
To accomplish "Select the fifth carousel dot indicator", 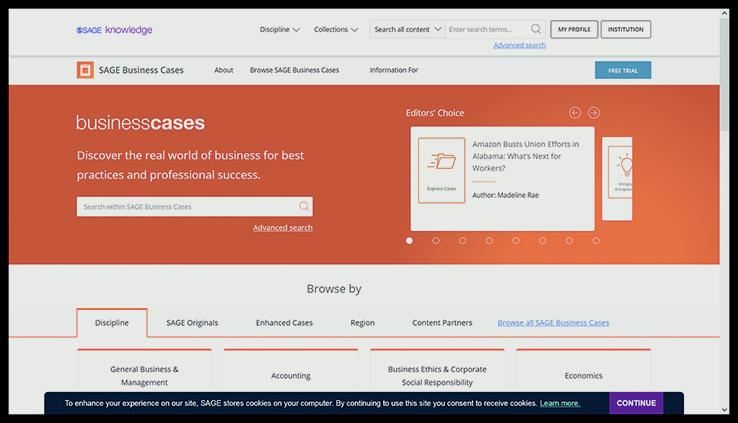I will 516,240.
